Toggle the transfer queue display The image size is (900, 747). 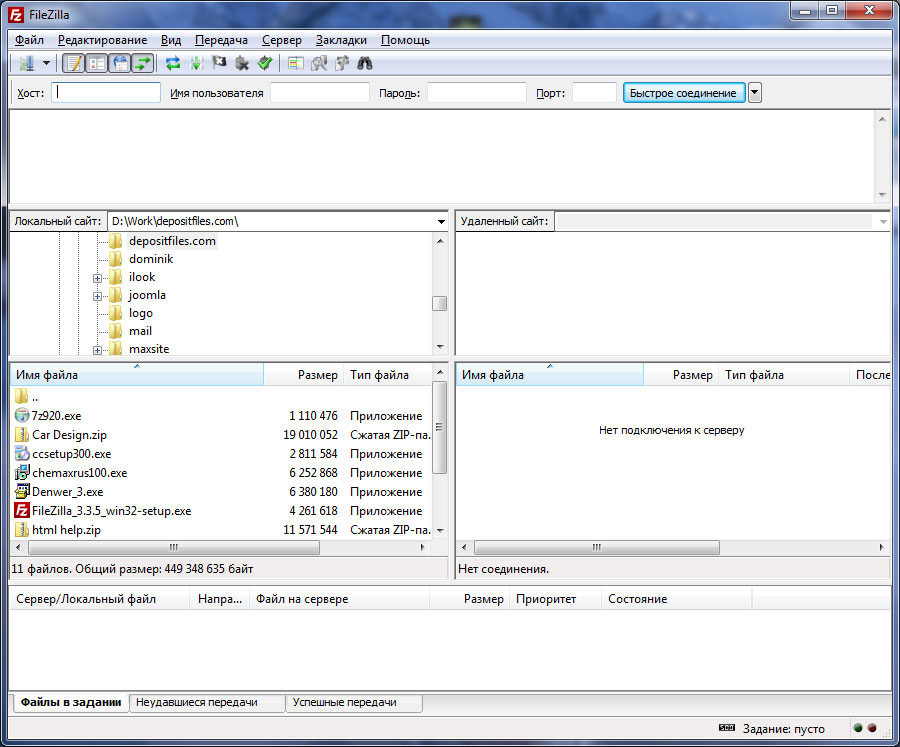click(x=143, y=63)
